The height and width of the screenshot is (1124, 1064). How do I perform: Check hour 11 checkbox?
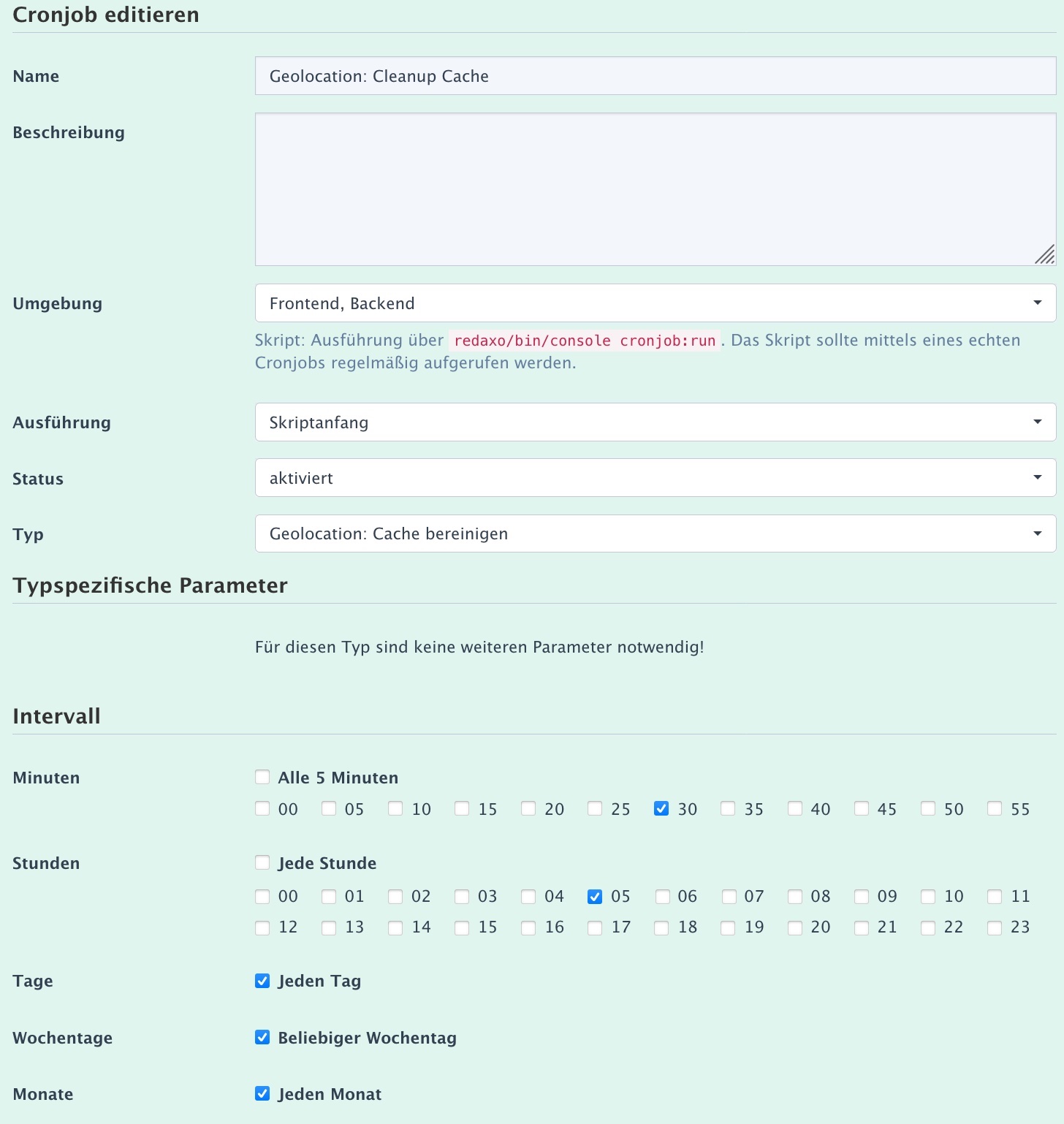pyautogui.click(x=995, y=896)
